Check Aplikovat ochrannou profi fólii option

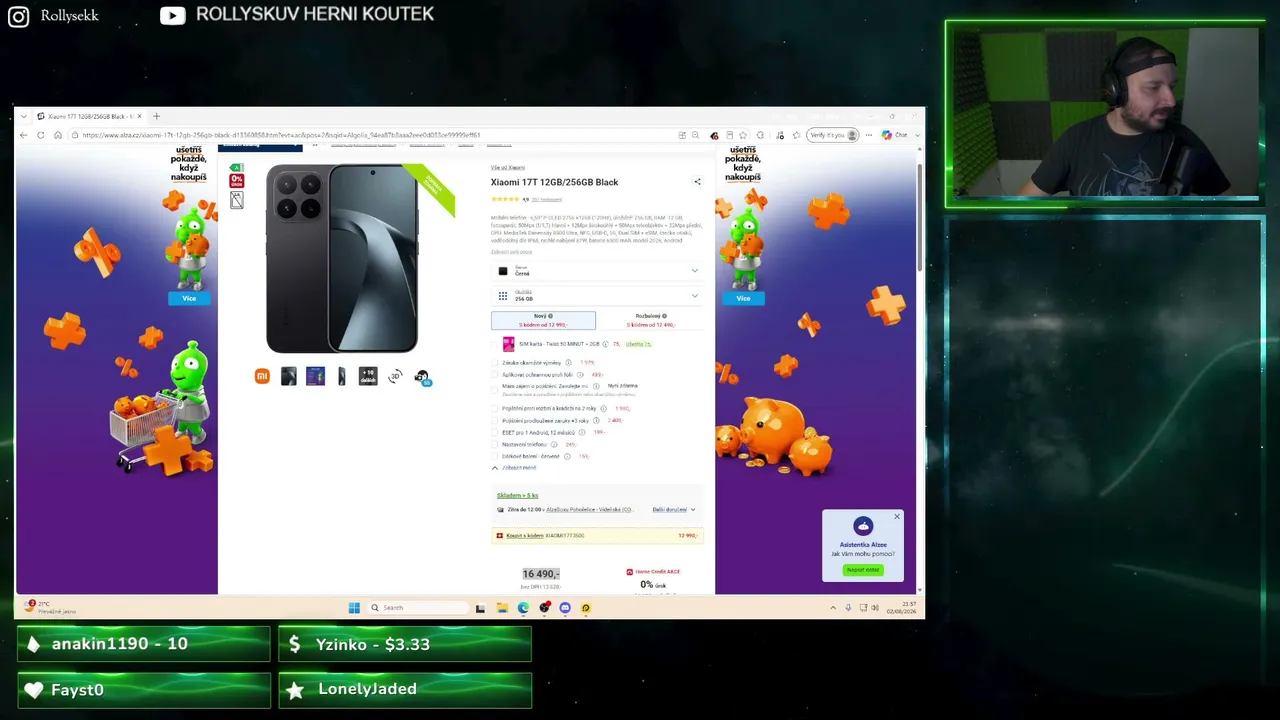[x=495, y=375]
